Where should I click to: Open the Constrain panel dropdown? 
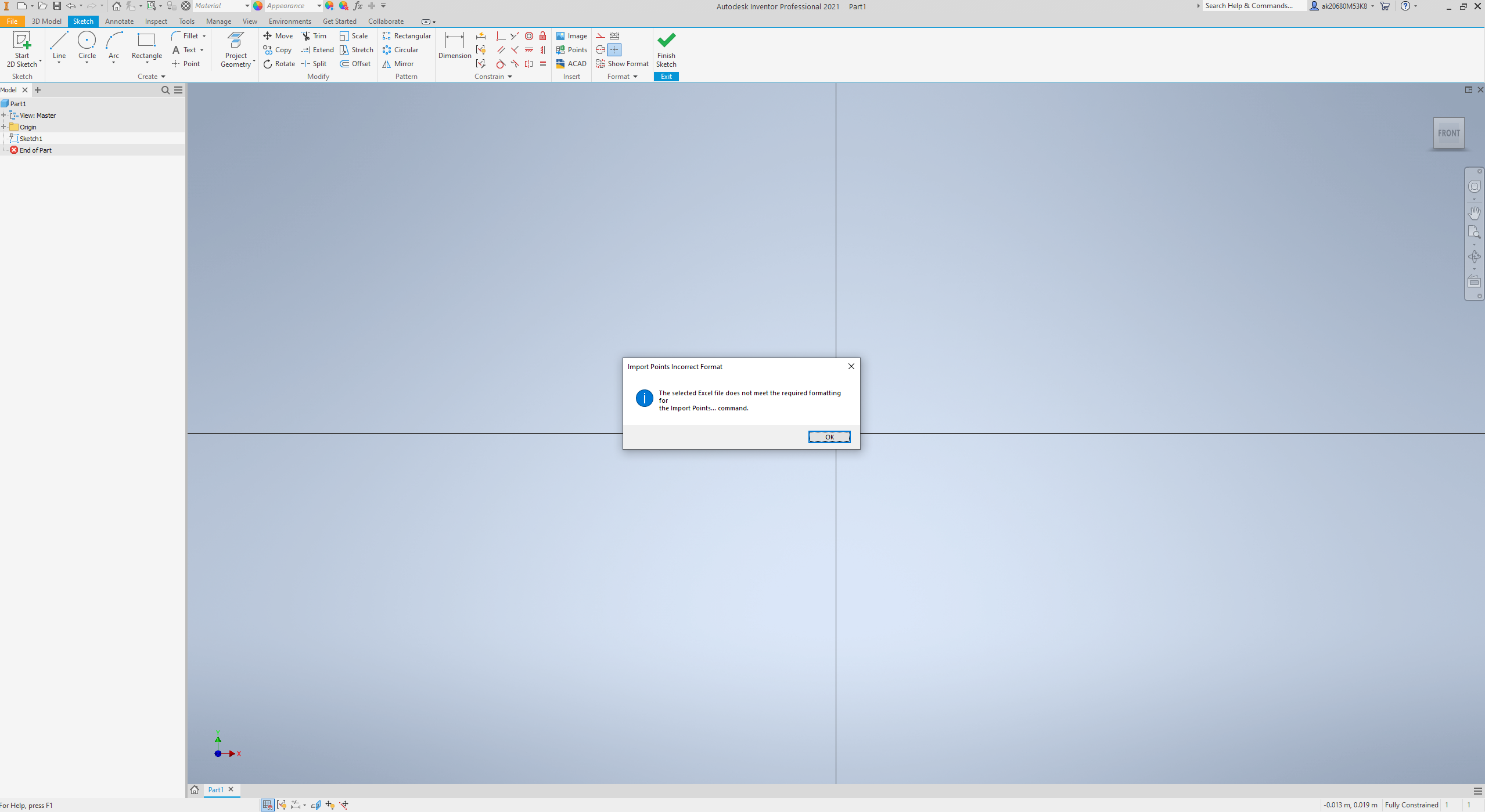tap(510, 76)
